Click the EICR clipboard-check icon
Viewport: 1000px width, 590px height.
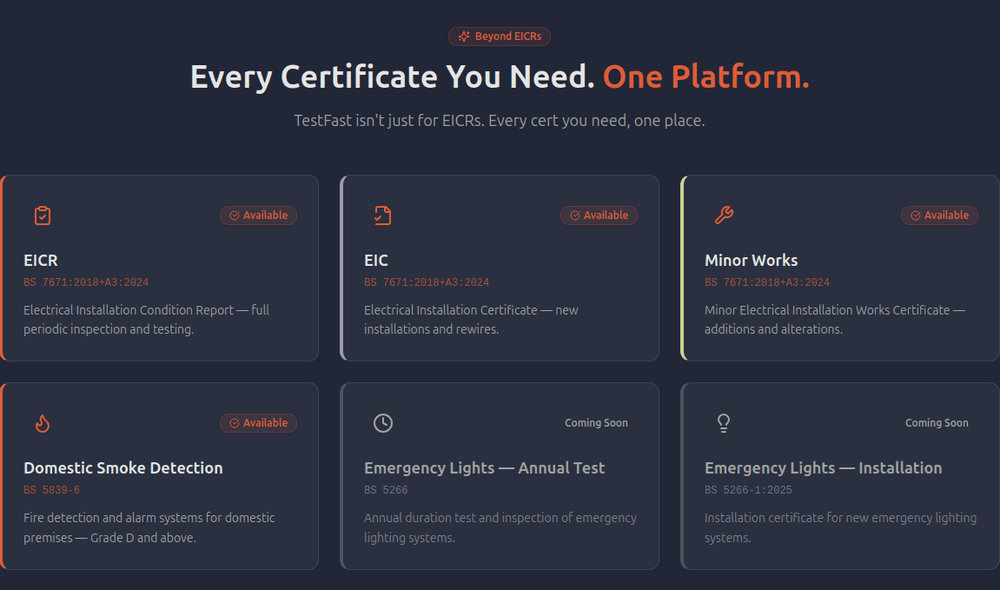pyautogui.click(x=43, y=216)
